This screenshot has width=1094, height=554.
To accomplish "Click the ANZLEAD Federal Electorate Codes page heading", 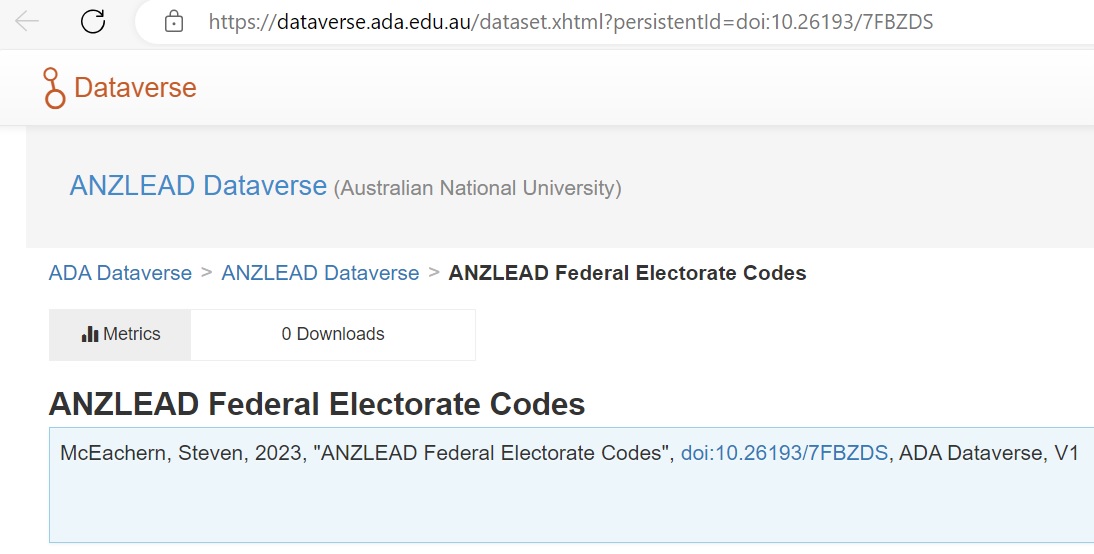I will point(317,404).
